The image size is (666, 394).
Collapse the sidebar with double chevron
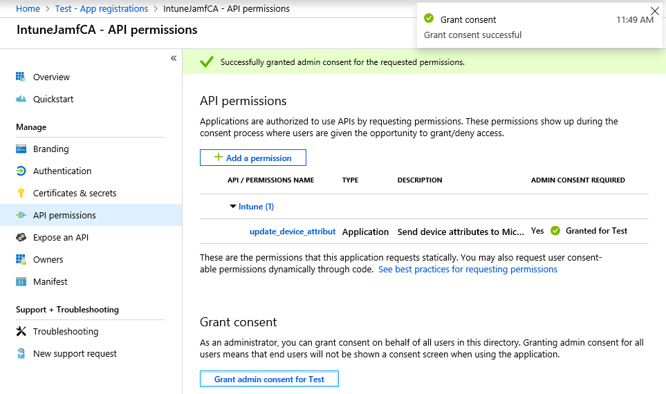point(173,58)
